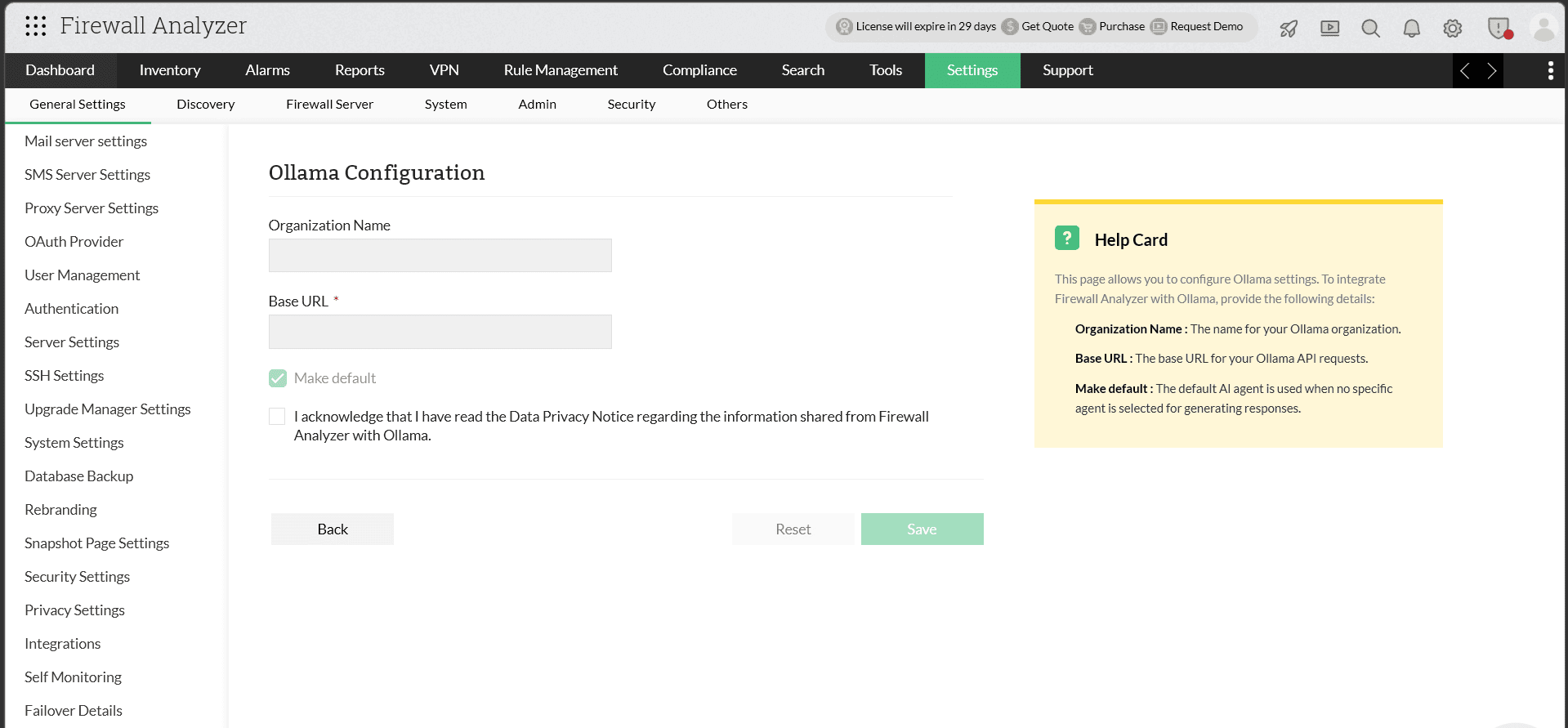Switch to the Inventory tab
The width and height of the screenshot is (1568, 728).
tap(170, 70)
